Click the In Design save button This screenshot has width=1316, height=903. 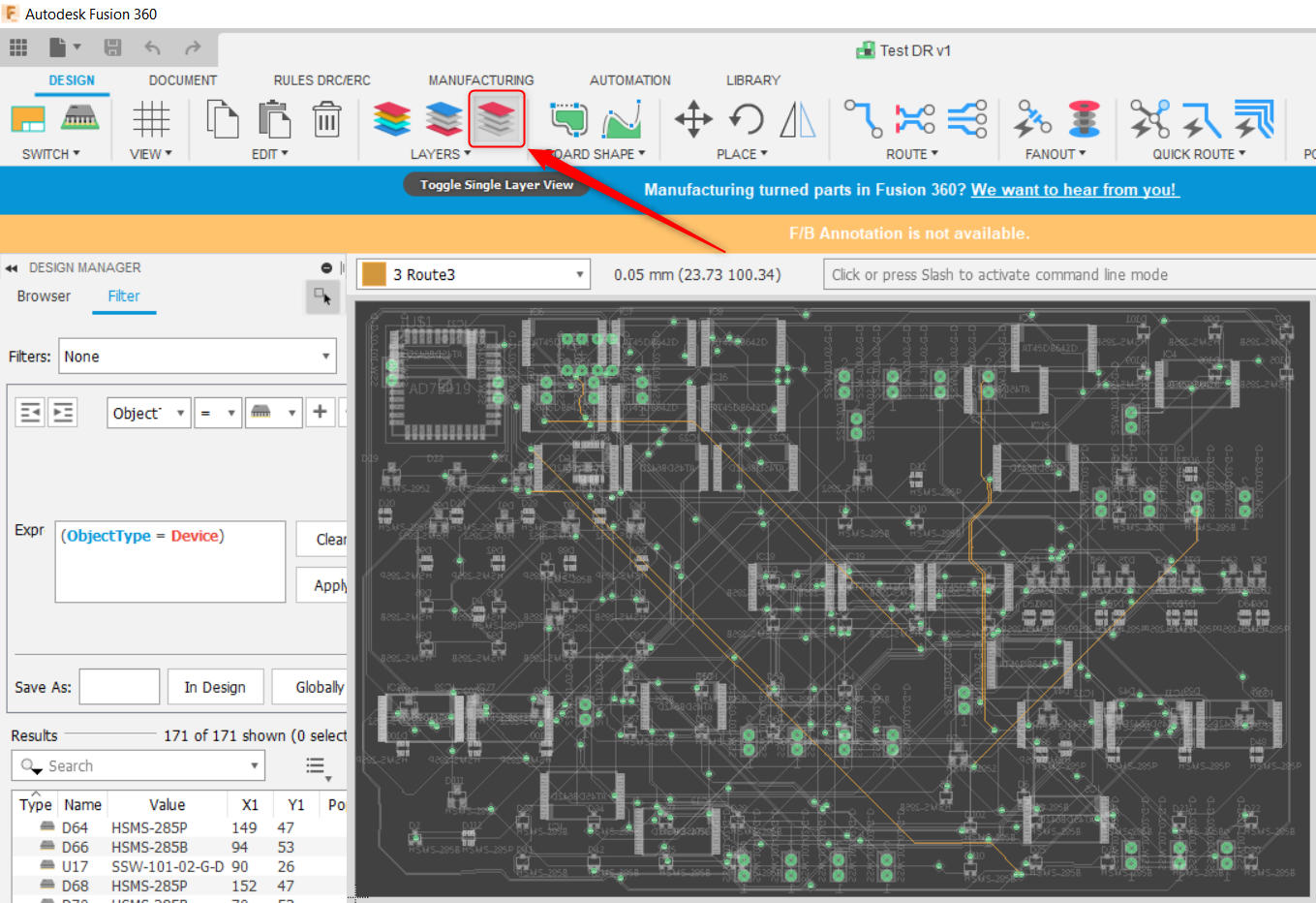pos(215,686)
